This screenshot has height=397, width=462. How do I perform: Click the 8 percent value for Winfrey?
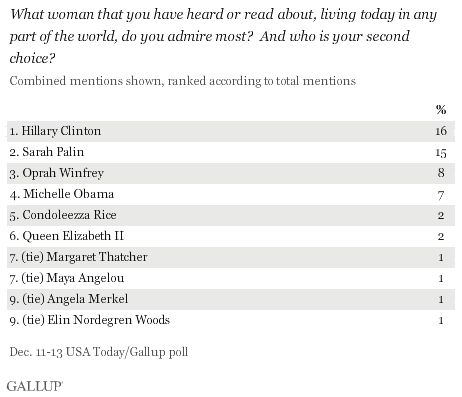tap(441, 173)
